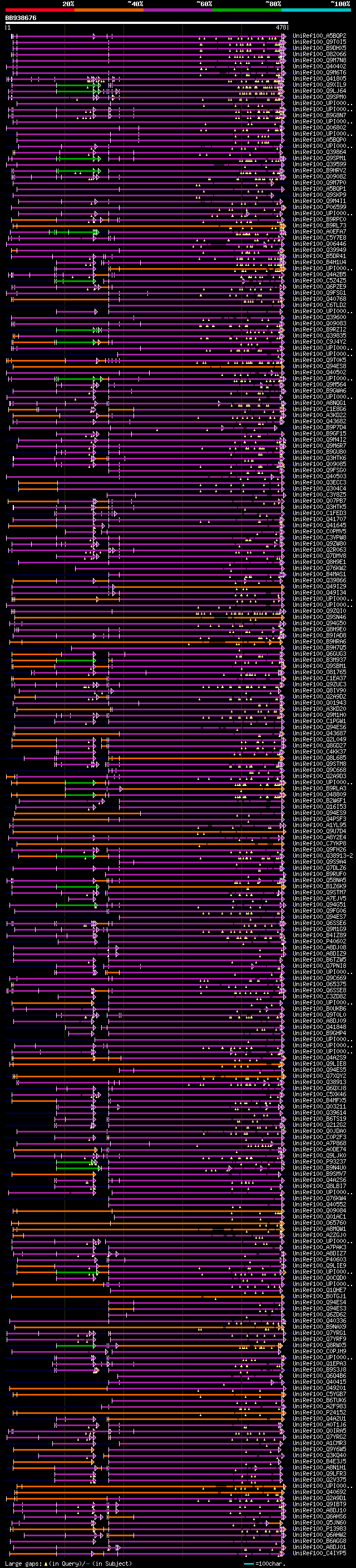The height and width of the screenshot is (1568, 356).
Task: Select hit label UniRef100_Q9XIL9
Action: point(319,85)
